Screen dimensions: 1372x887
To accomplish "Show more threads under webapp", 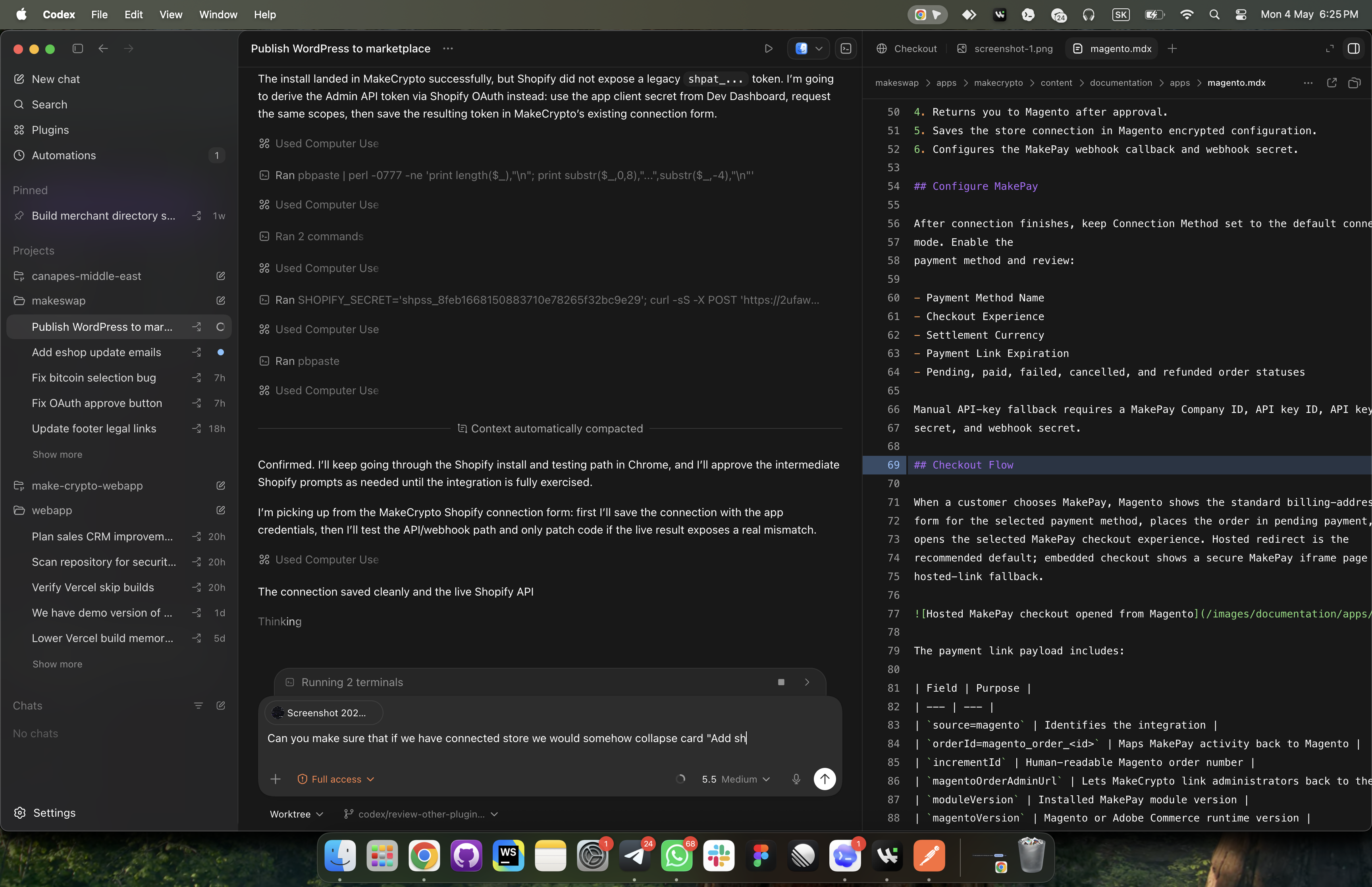I will click(x=57, y=664).
